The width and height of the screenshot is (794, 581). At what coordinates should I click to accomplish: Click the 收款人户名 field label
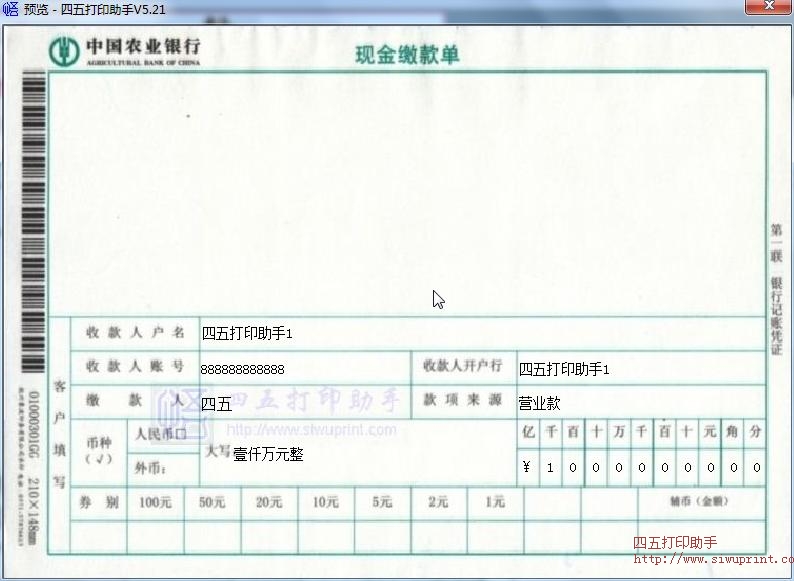[x=135, y=333]
